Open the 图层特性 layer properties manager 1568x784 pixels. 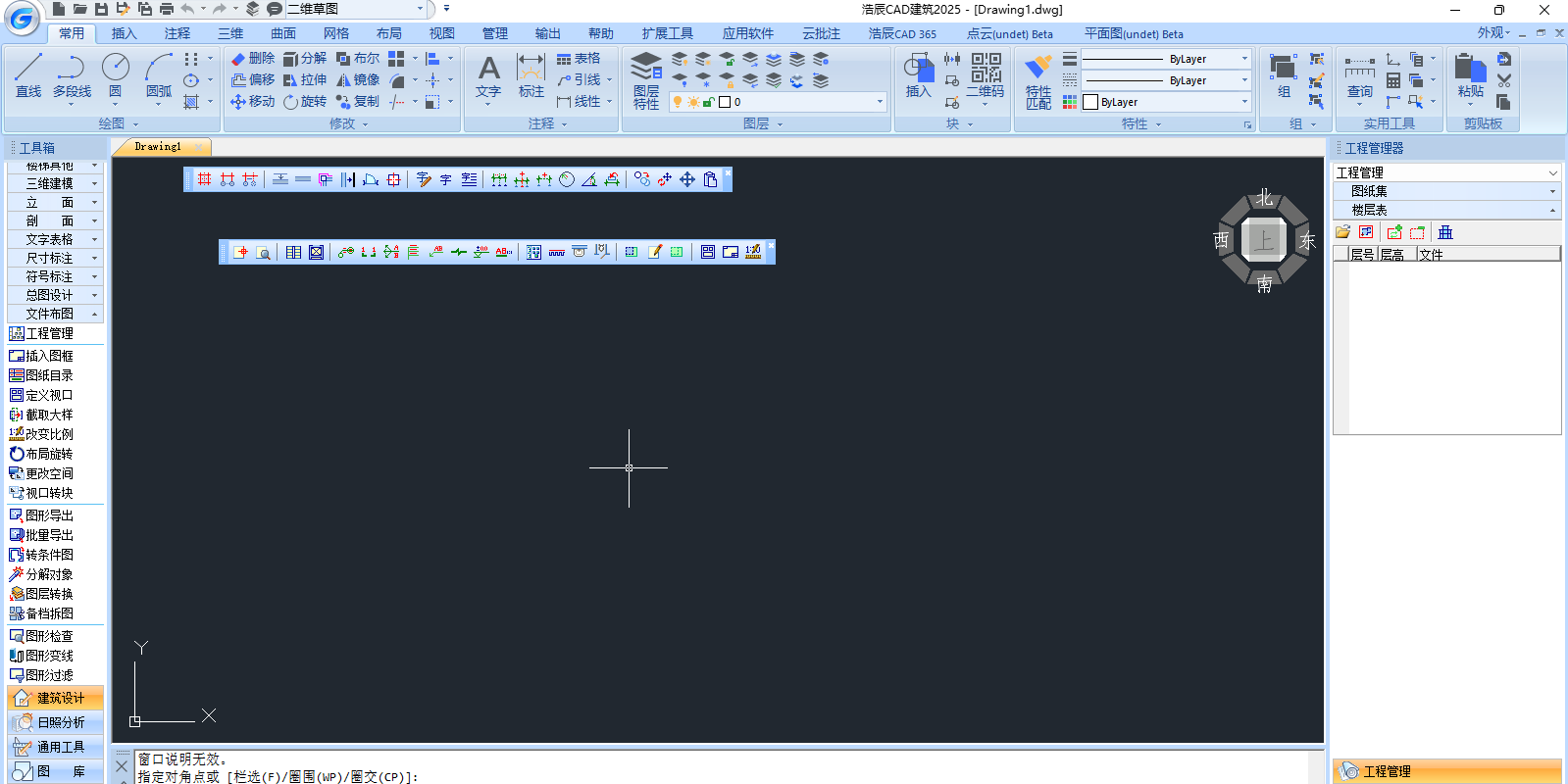pos(646,80)
